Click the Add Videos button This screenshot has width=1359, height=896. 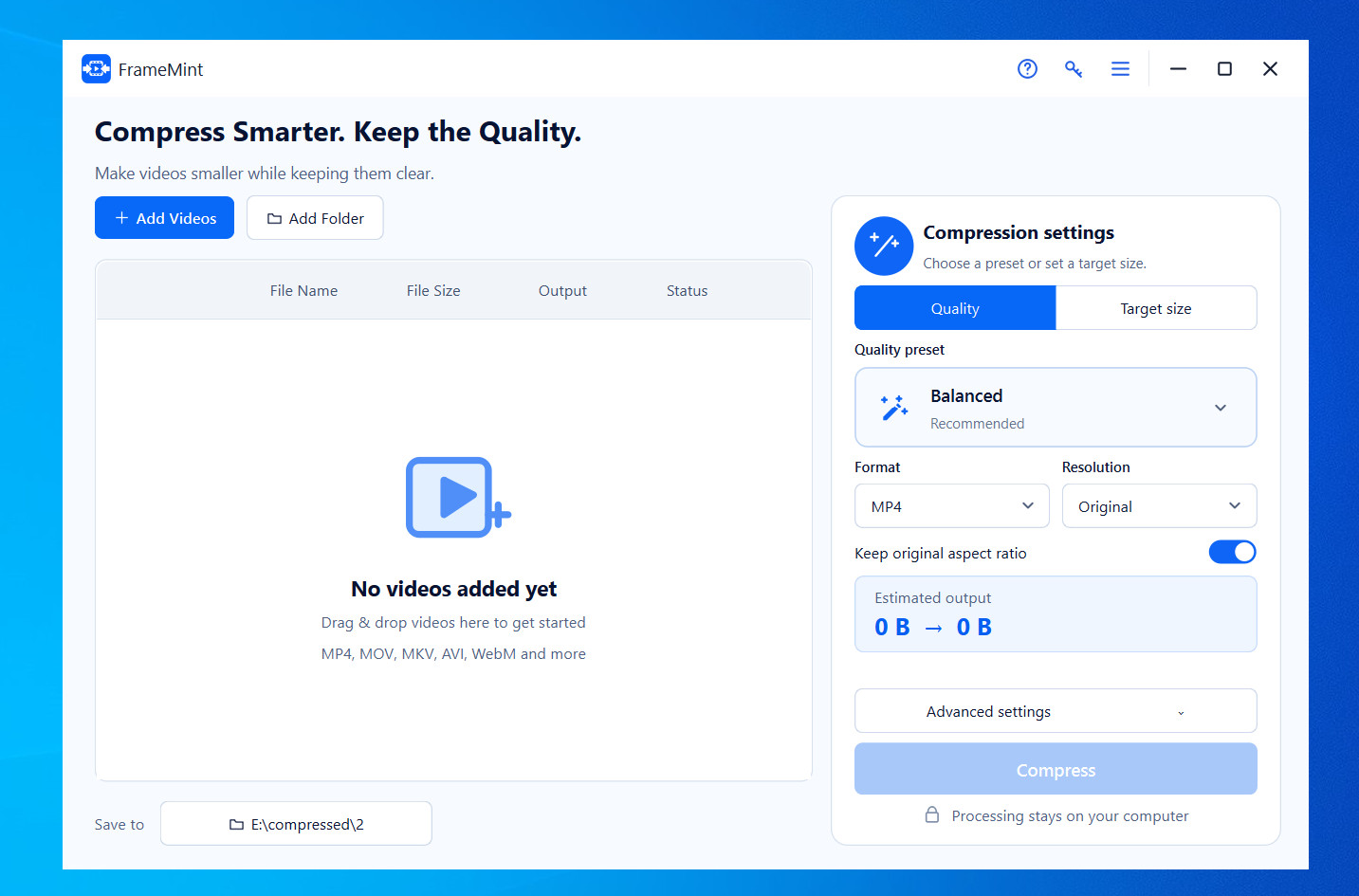pyautogui.click(x=164, y=218)
